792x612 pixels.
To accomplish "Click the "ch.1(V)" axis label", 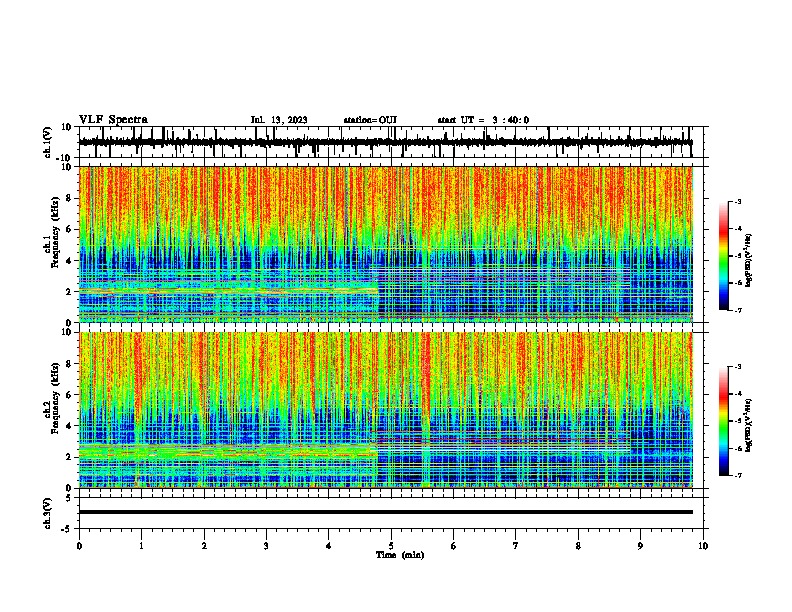I will [x=48, y=142].
